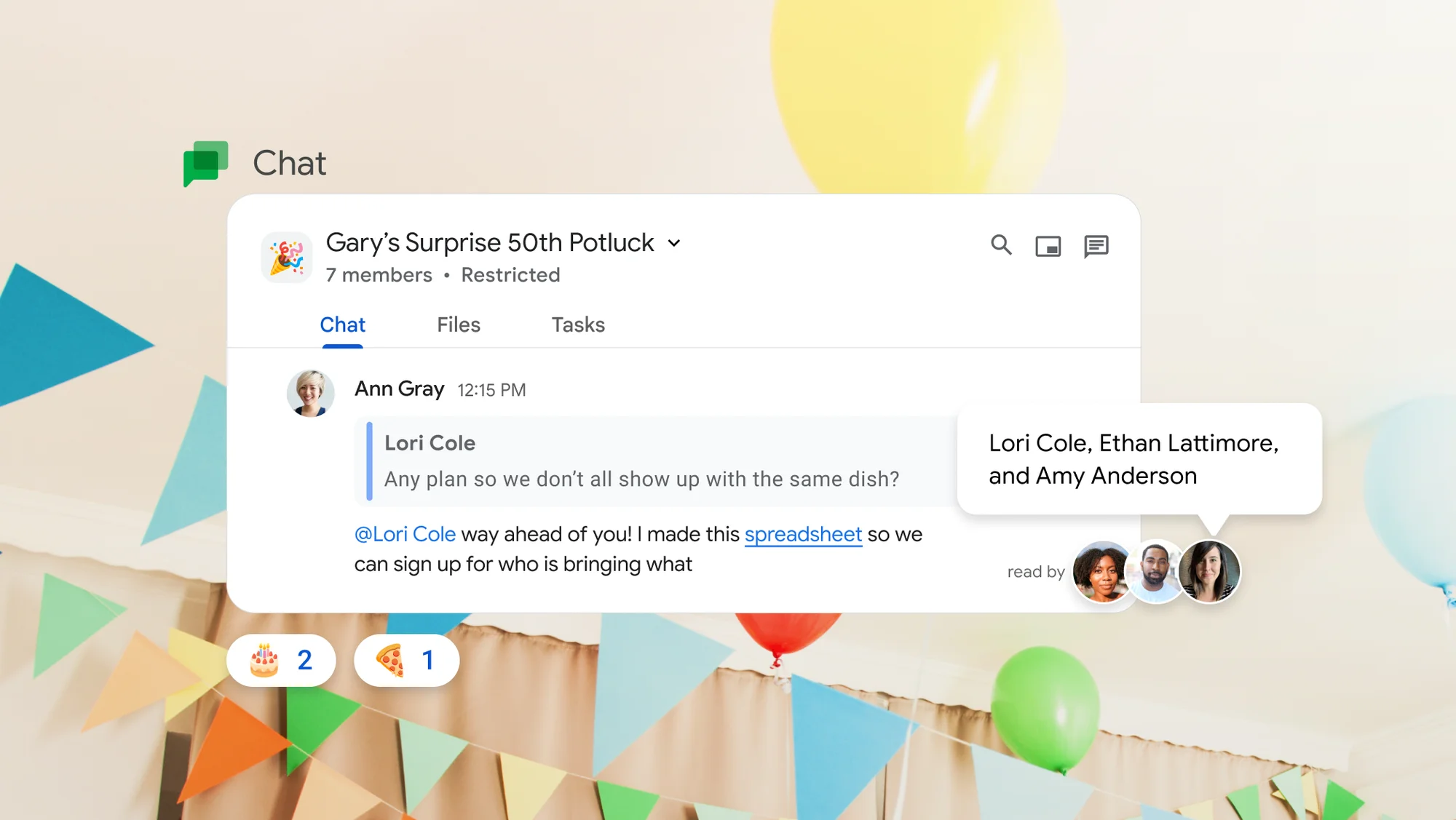The image size is (1456, 820).
Task: Open the search panel in Chat
Action: tap(1000, 246)
